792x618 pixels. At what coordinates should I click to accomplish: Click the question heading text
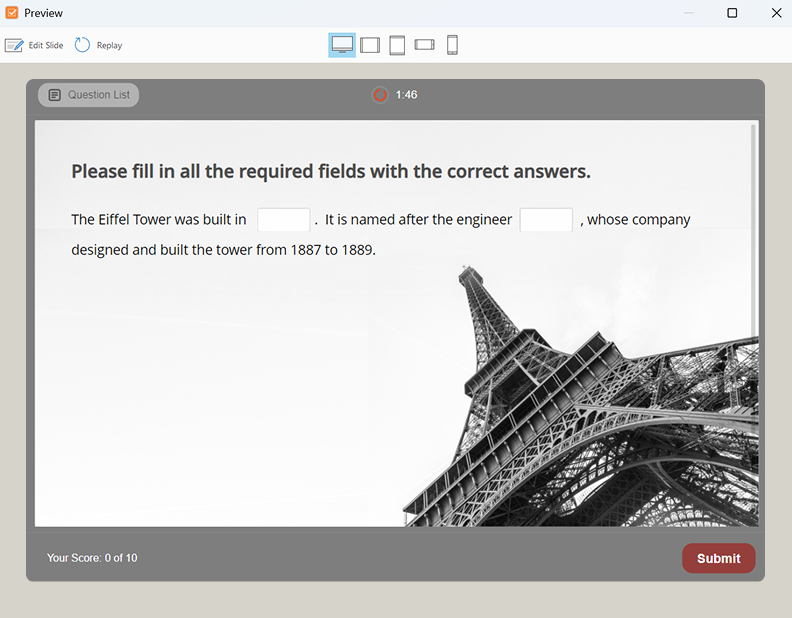pos(331,172)
